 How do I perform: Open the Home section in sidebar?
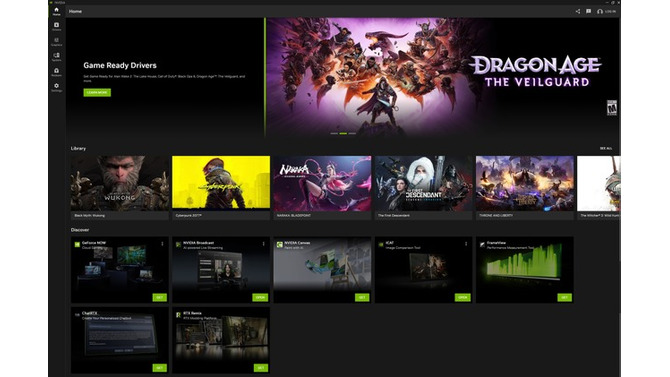pos(56,11)
